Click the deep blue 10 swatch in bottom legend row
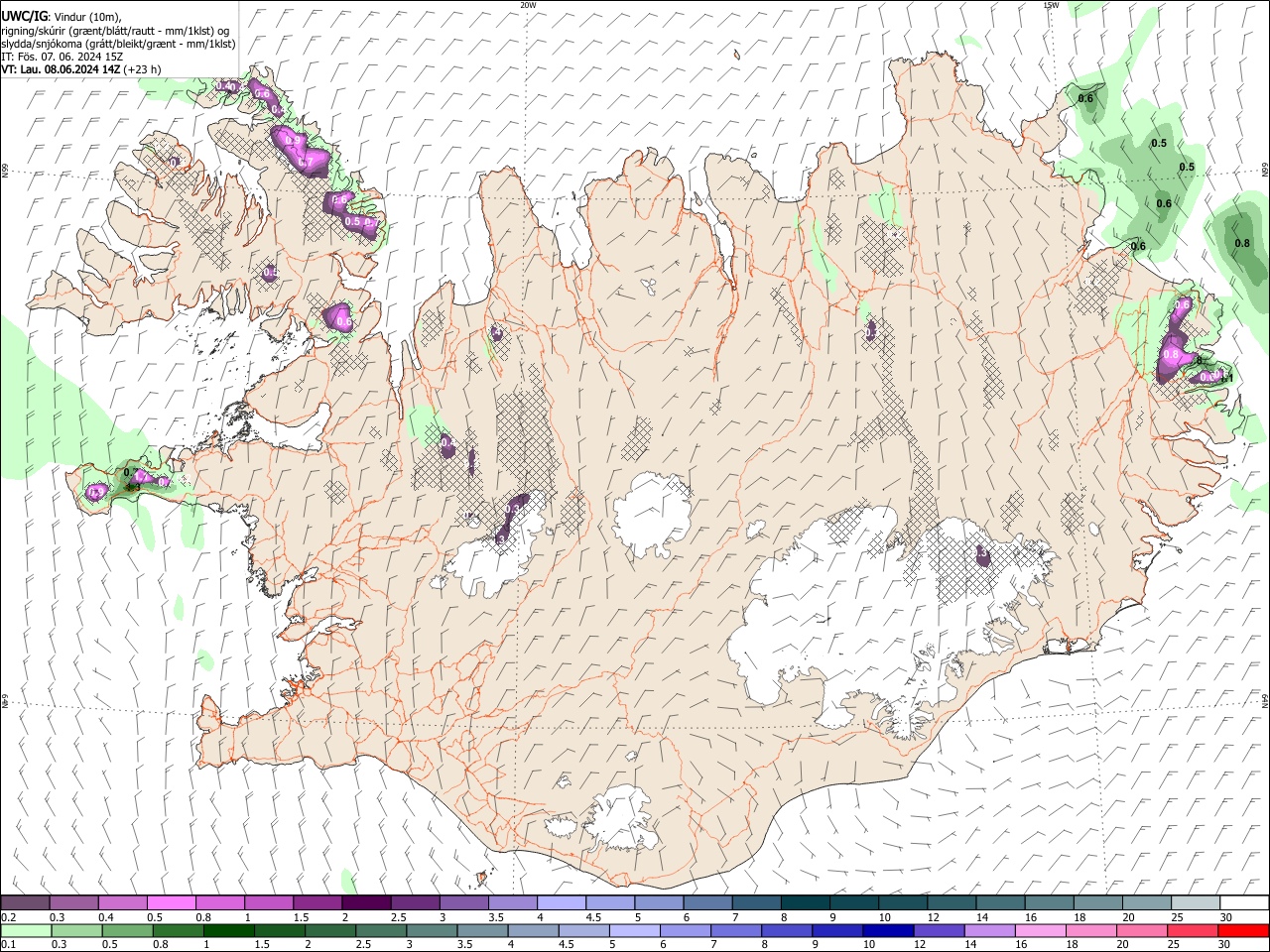Viewport: 1270px width, 952px height. point(887,930)
